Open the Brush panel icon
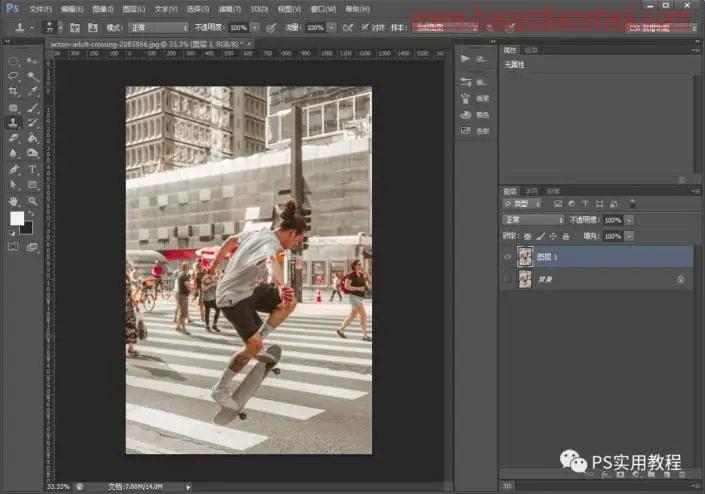Image resolution: width=705 pixels, height=494 pixels. tap(465, 98)
